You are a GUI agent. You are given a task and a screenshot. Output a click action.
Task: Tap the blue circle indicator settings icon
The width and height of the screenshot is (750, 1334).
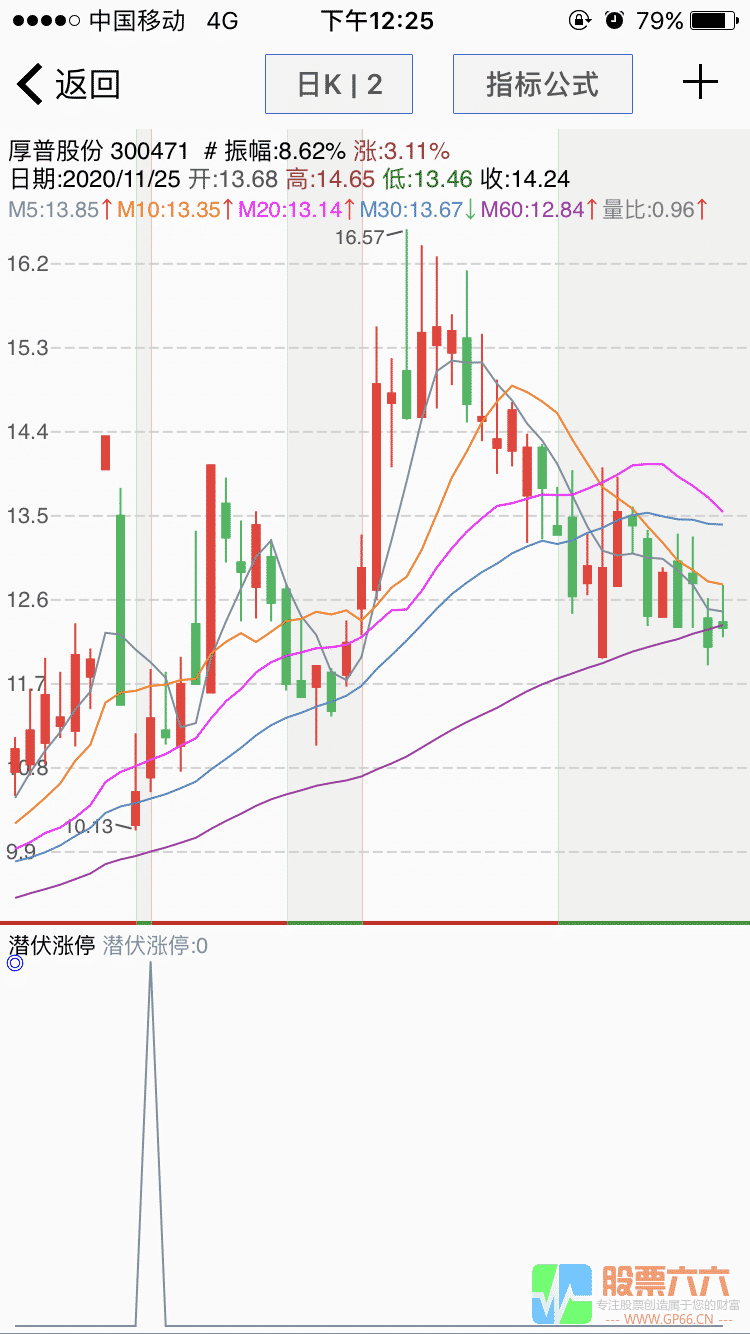point(15,964)
